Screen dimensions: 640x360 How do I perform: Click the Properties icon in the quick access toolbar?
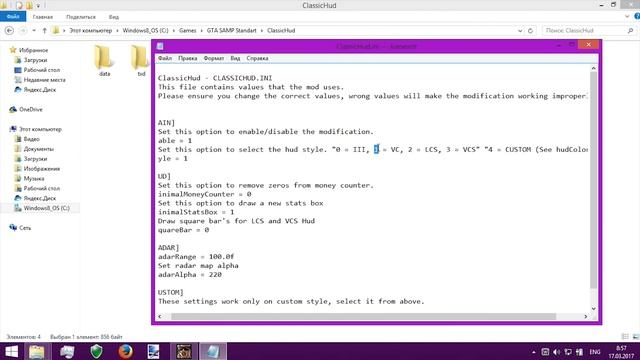click(20, 5)
